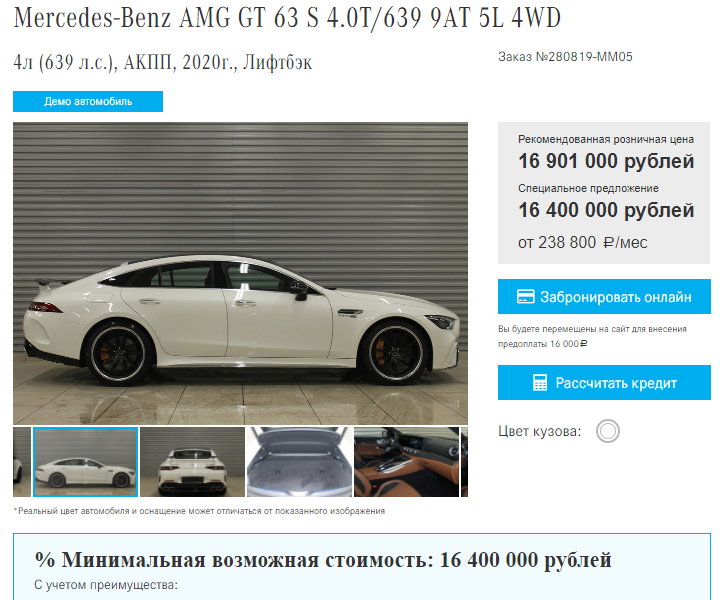Show the partially hidden right thumbnail
Viewport: 726px width, 600px height.
464,462
